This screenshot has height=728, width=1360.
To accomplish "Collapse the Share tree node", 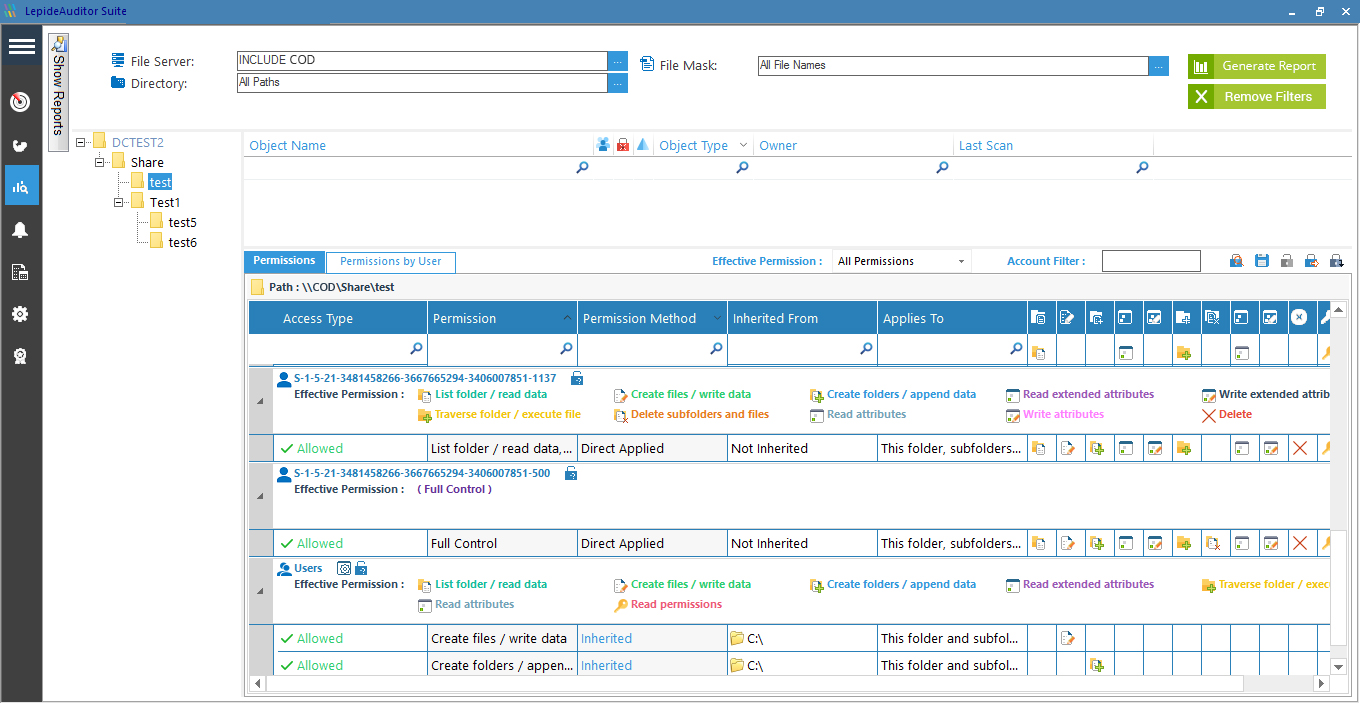I will [100, 162].
